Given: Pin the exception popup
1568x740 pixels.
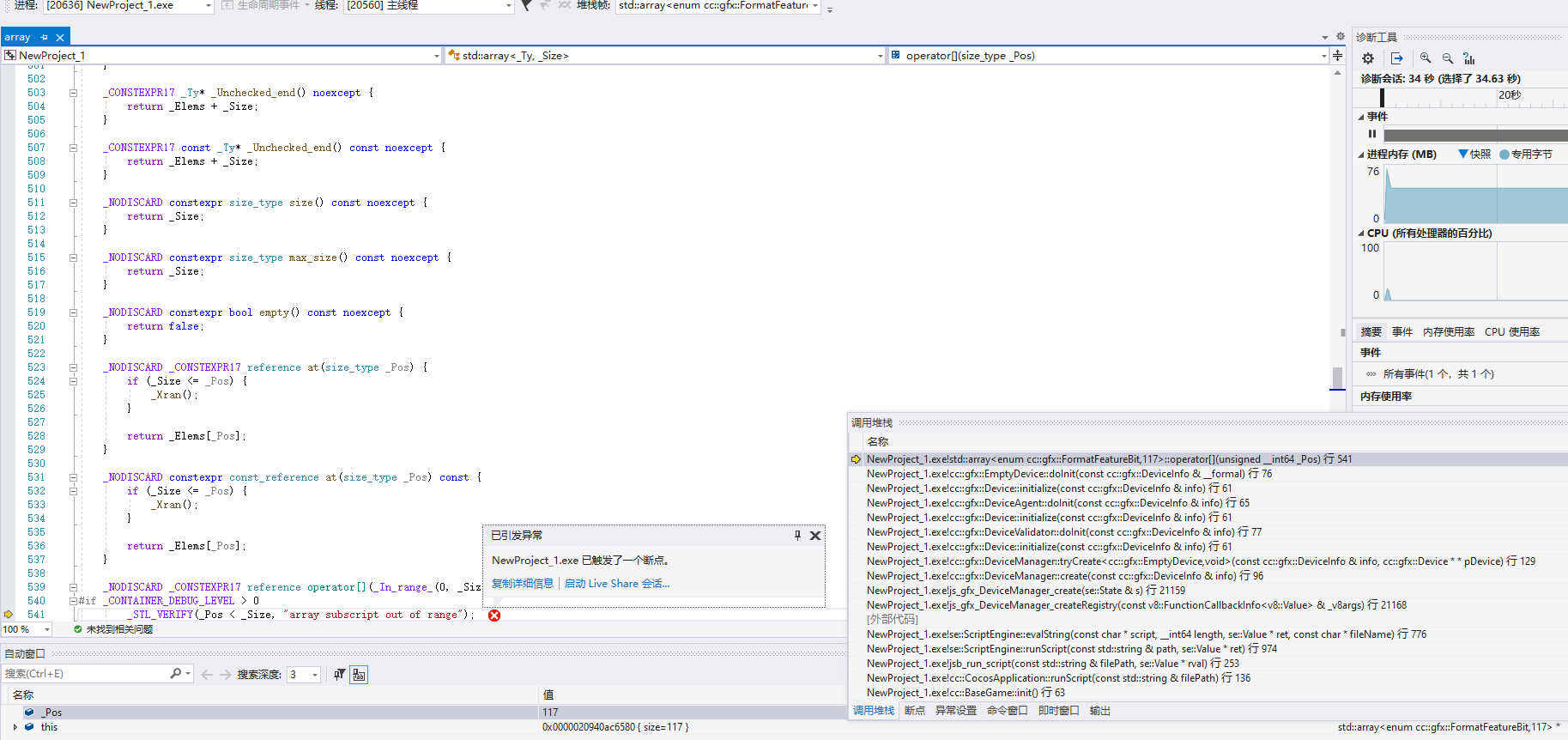Looking at the screenshot, I should pos(797,535).
